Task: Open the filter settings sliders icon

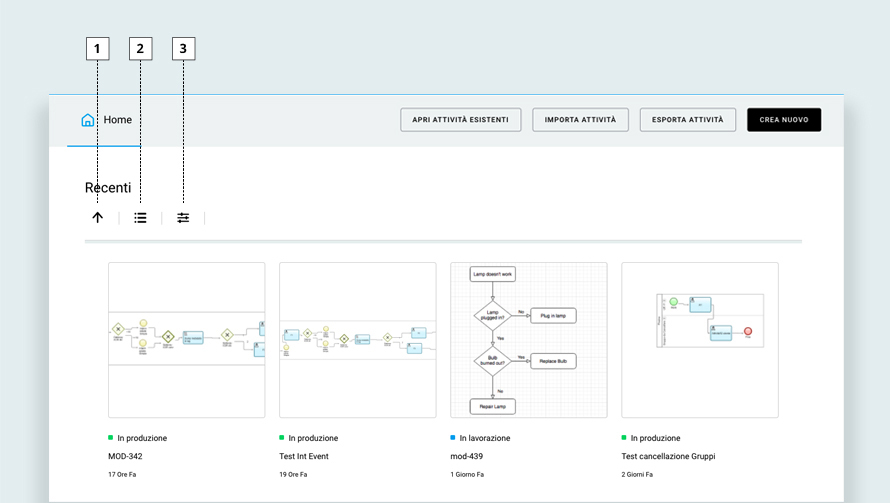Action: (x=183, y=218)
